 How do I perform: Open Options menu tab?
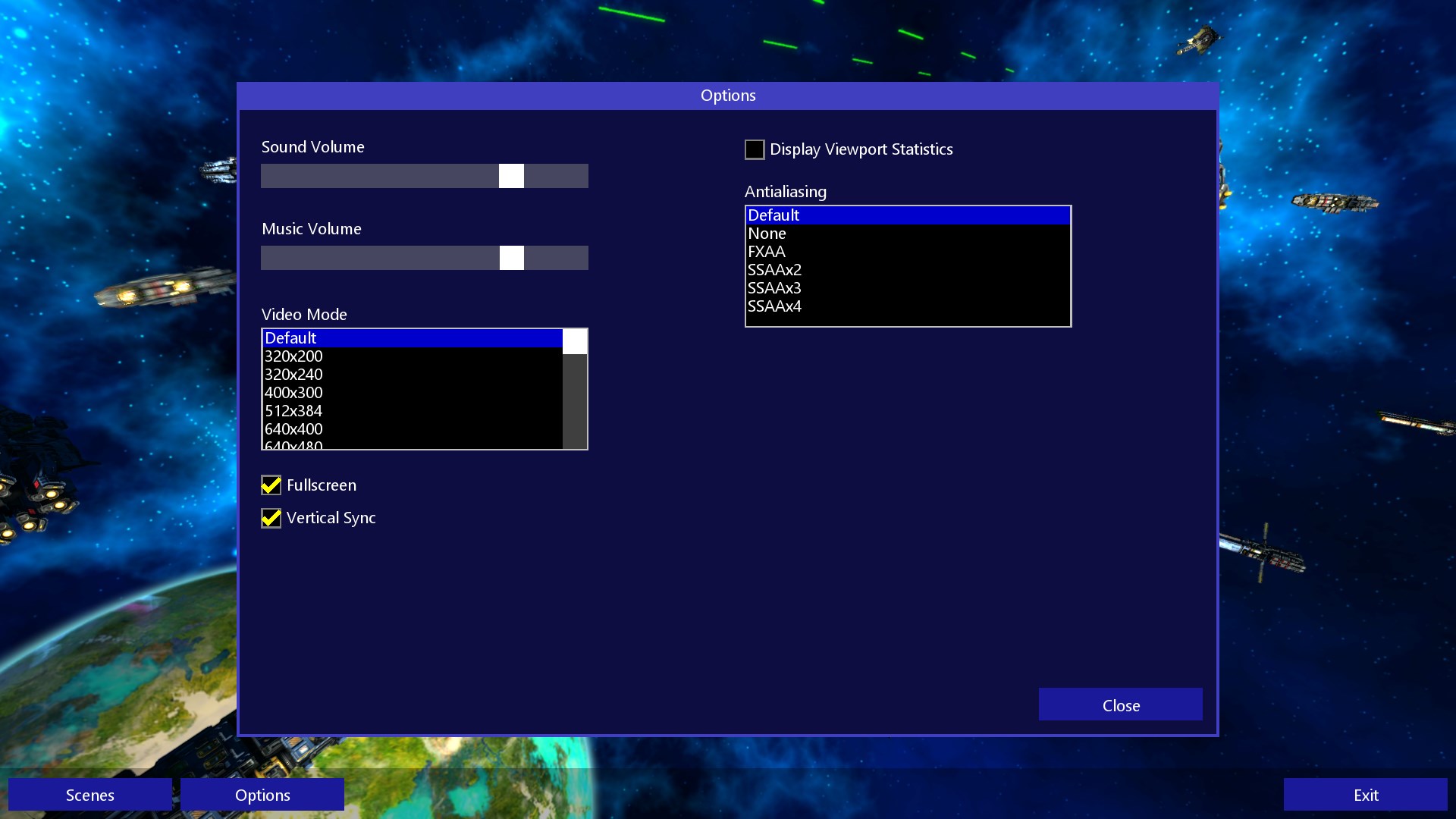[x=262, y=795]
